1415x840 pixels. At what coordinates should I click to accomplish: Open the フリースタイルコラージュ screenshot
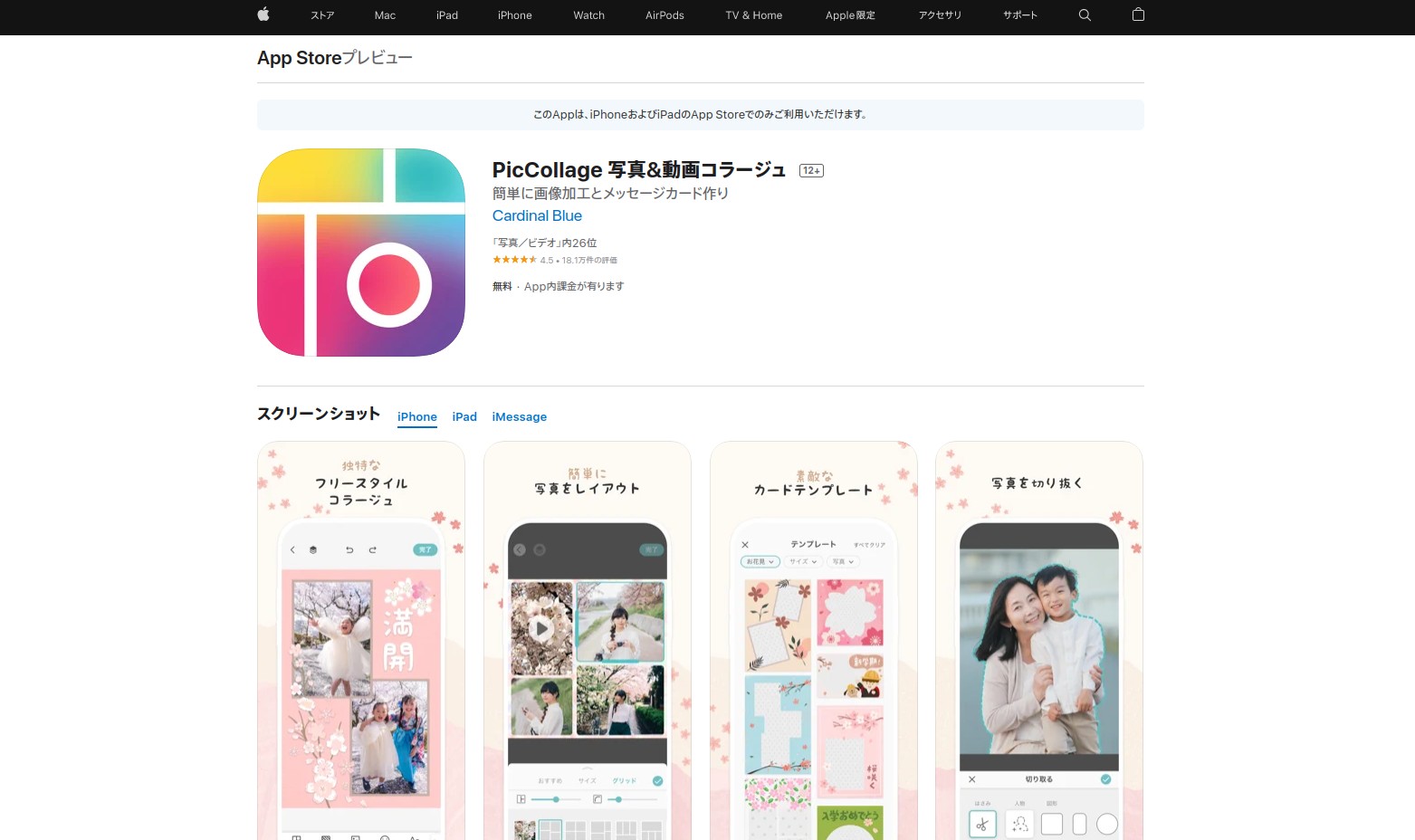point(361,641)
